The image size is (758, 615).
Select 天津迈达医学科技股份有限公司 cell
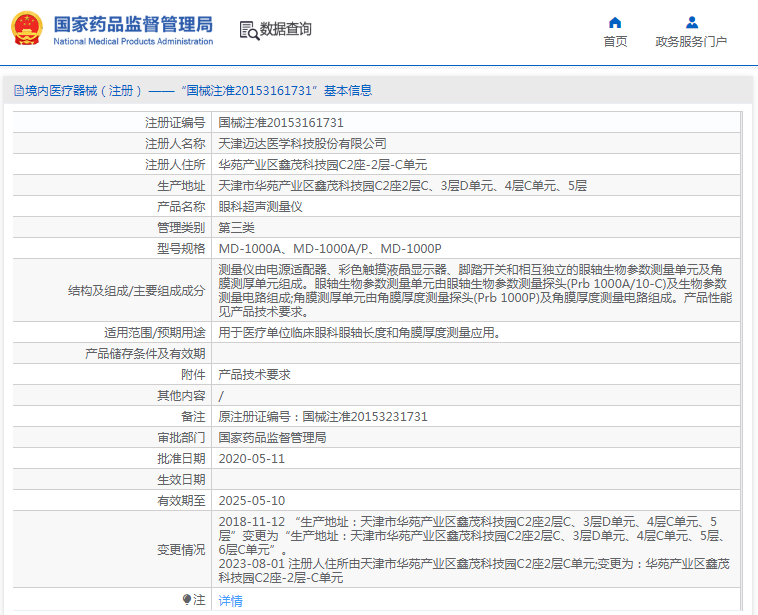coord(303,144)
